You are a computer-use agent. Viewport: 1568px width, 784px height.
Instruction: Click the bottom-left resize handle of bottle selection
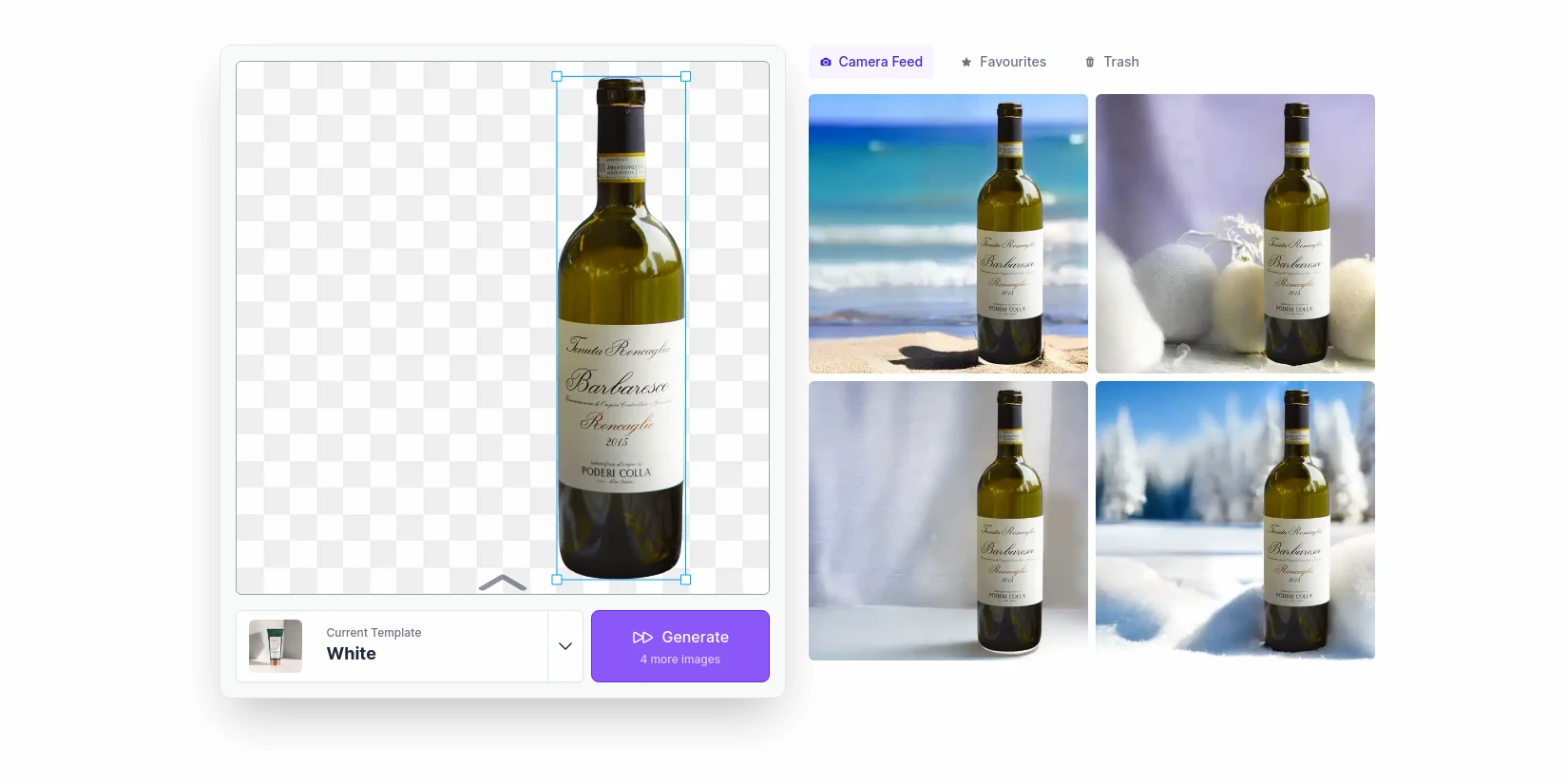pyautogui.click(x=557, y=579)
